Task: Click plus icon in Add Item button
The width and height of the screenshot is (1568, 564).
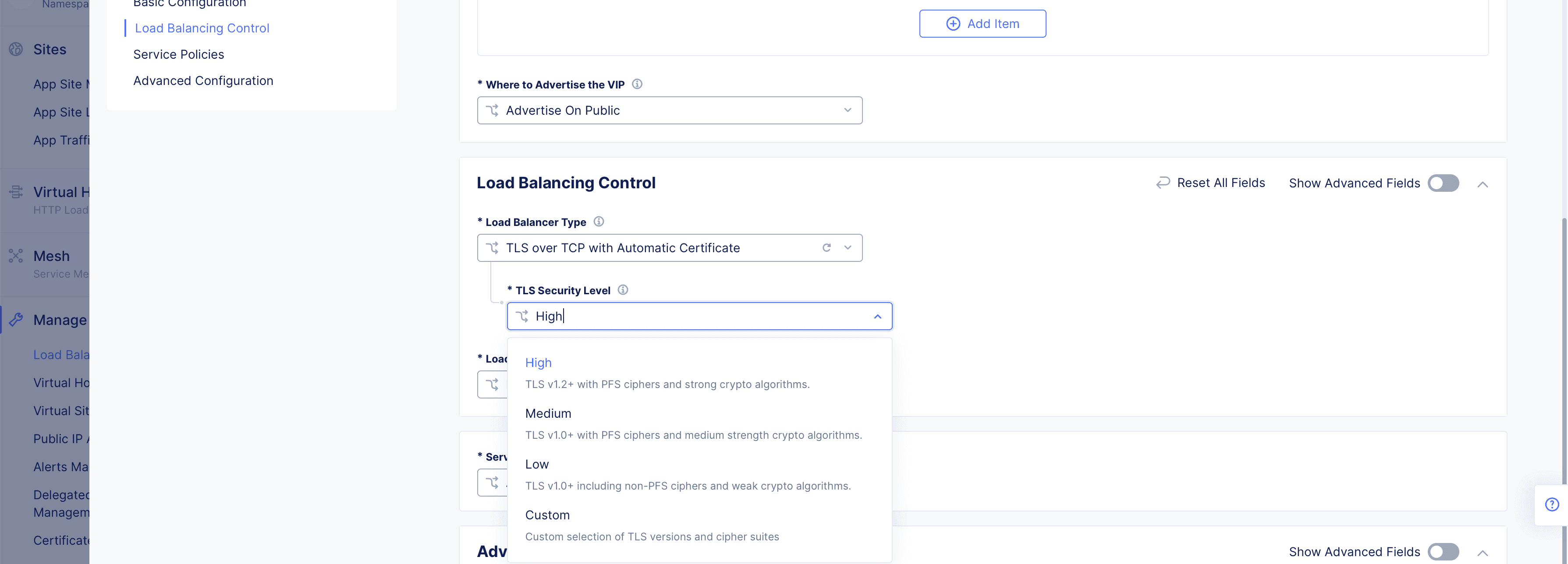Action: [953, 24]
